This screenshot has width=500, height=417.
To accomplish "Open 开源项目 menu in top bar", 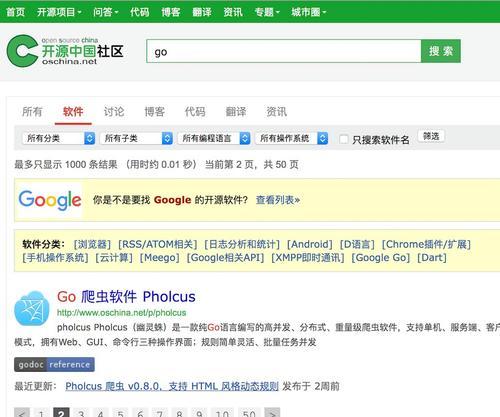I will tap(59, 12).
